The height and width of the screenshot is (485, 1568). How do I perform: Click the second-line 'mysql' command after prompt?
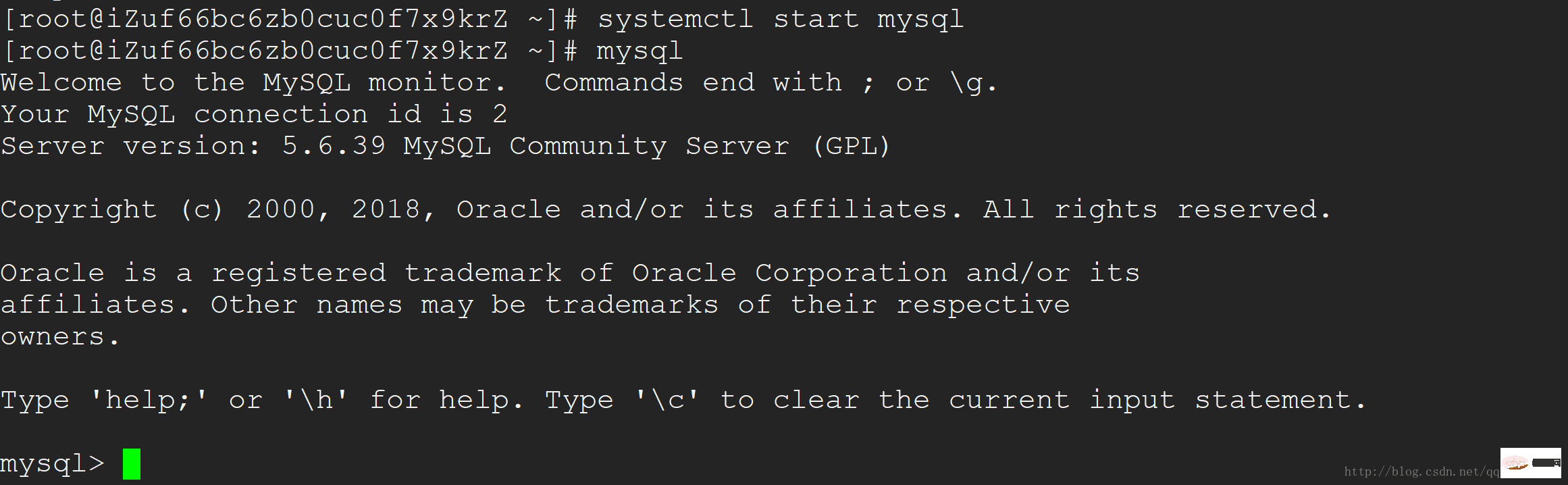click(x=640, y=51)
